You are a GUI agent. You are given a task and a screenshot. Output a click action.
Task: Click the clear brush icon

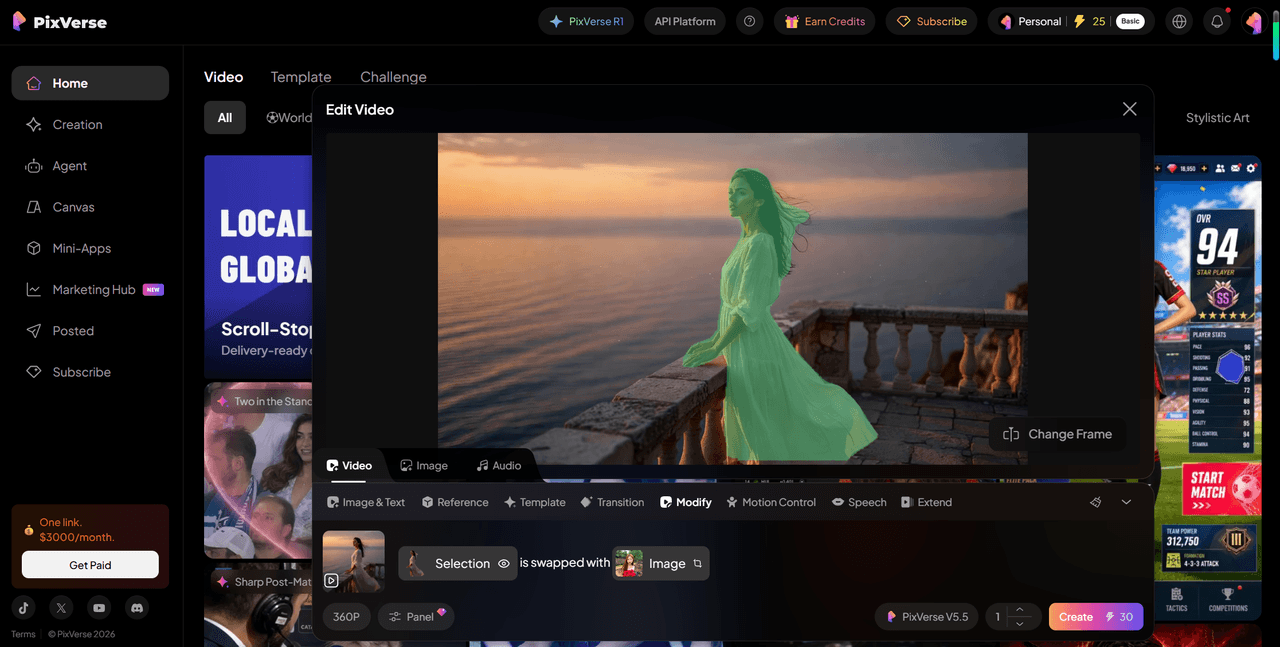point(1096,502)
